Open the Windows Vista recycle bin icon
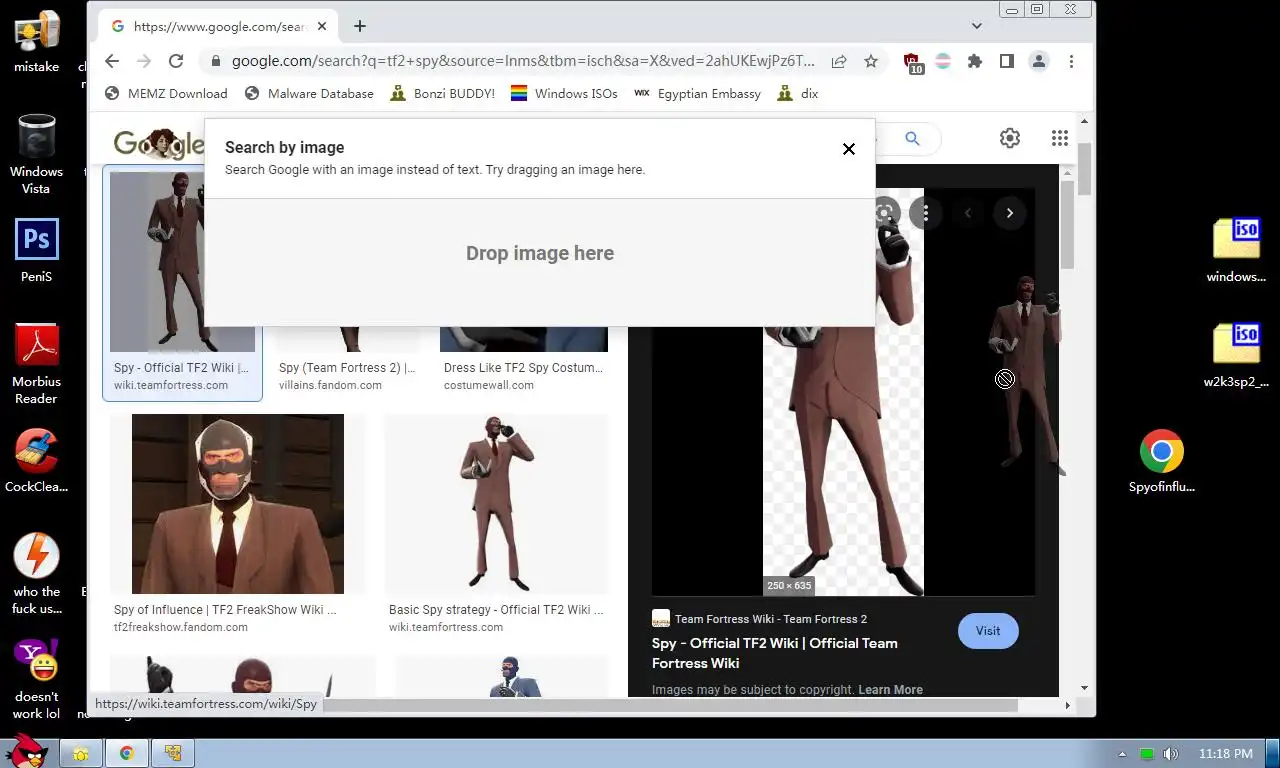The image size is (1280, 768). tap(36, 154)
